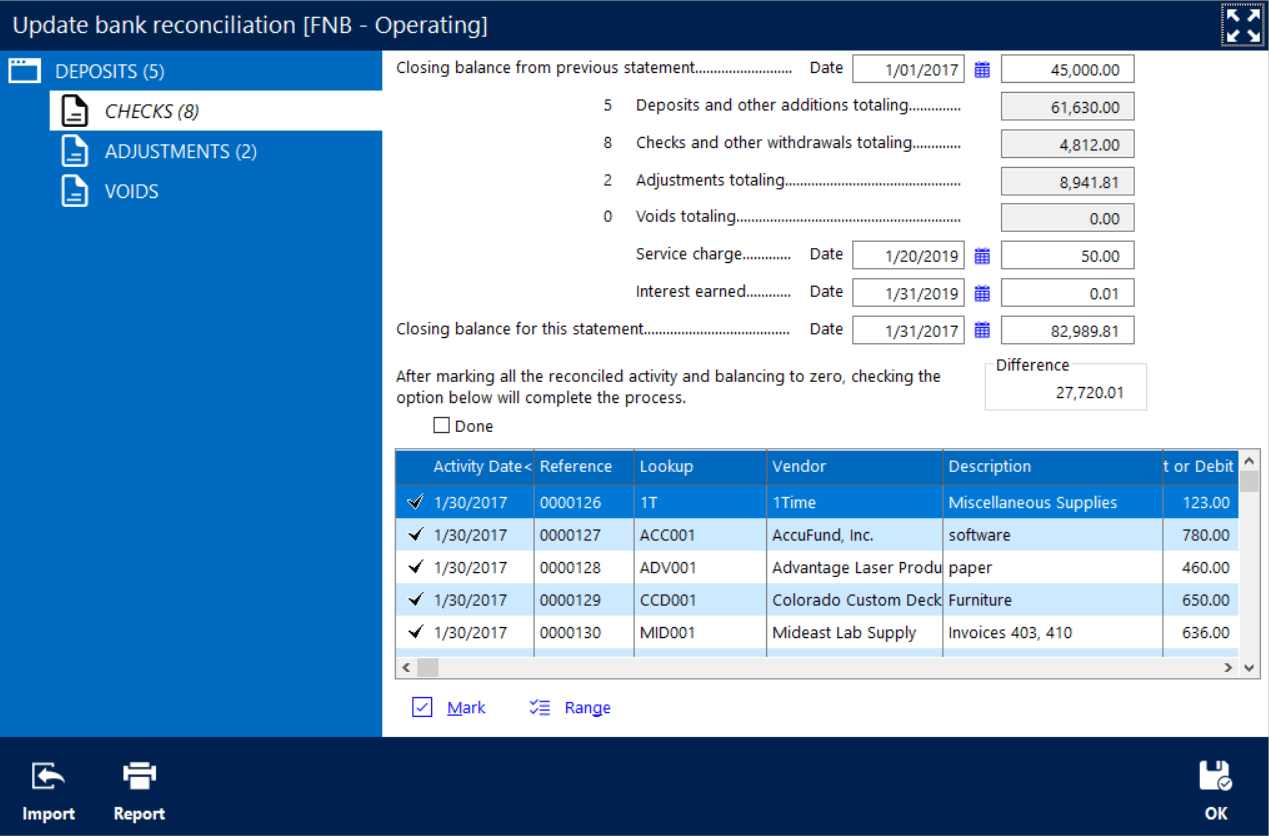Toggle the reconciled checkmark on check 0000127
1269x836 pixels.
(x=415, y=535)
